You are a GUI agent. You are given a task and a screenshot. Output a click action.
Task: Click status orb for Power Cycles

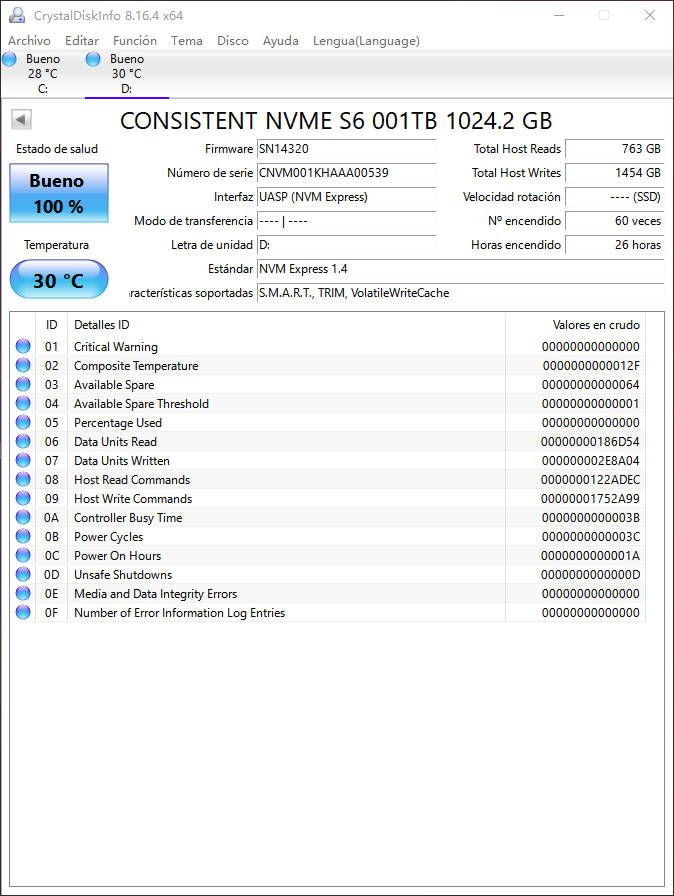pos(23,536)
